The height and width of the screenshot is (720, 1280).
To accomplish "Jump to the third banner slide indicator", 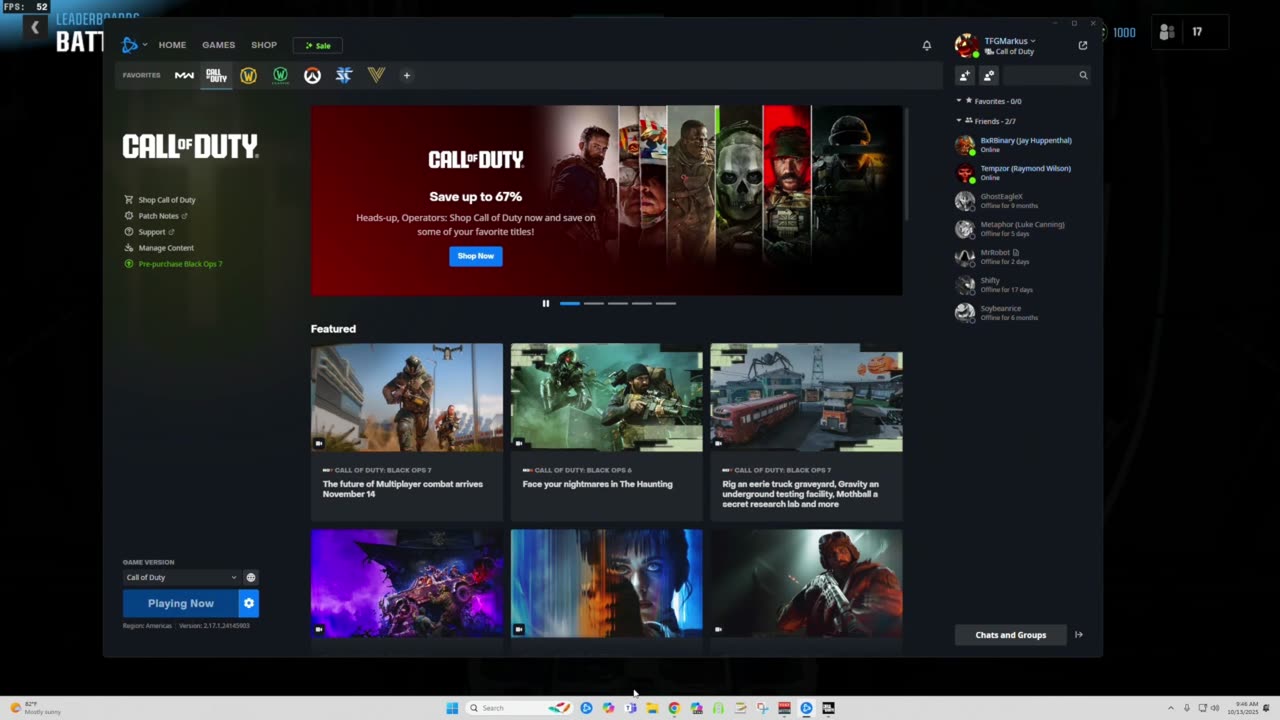I will point(618,303).
